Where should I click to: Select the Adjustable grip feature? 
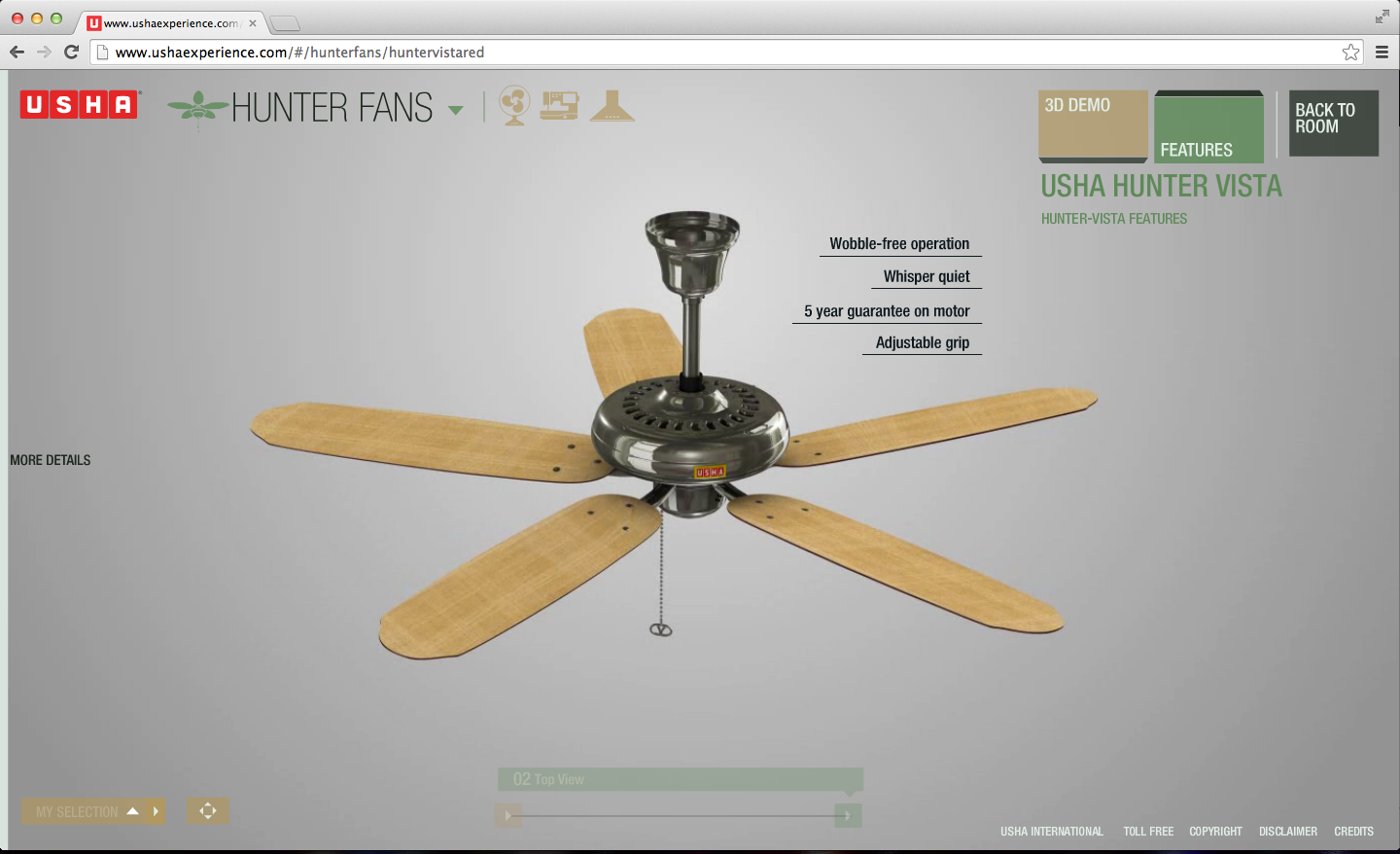(922, 343)
